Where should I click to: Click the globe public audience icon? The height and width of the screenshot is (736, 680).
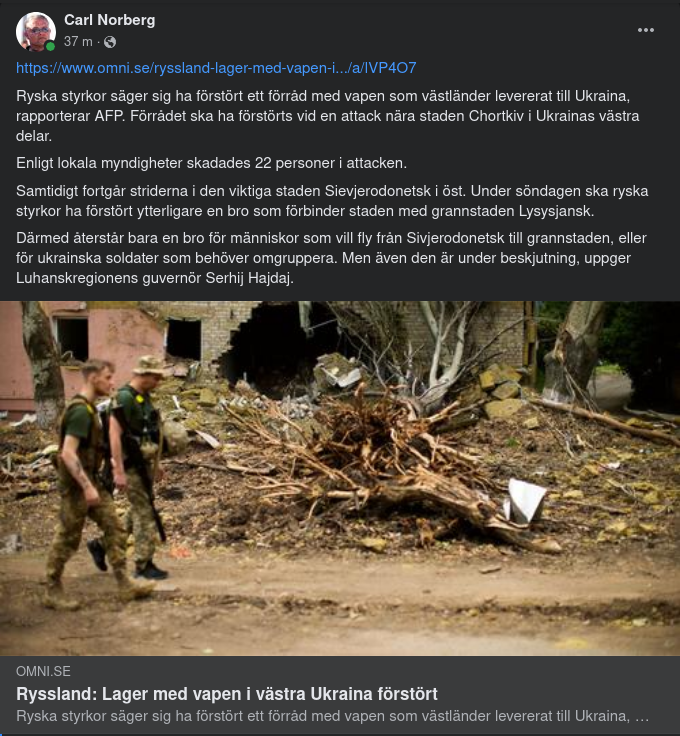click(110, 42)
